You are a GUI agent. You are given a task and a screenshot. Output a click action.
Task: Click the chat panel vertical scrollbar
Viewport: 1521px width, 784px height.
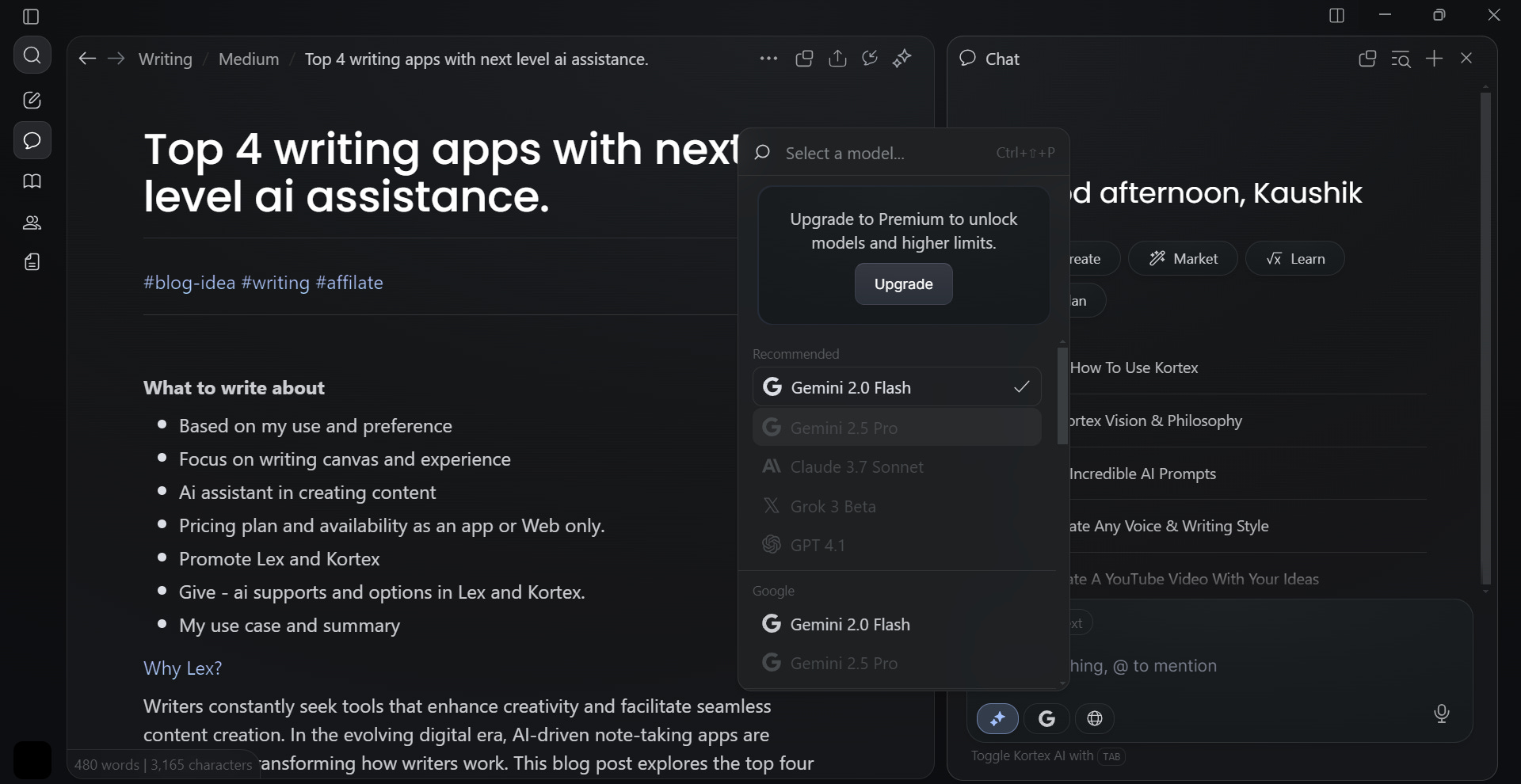1486,339
